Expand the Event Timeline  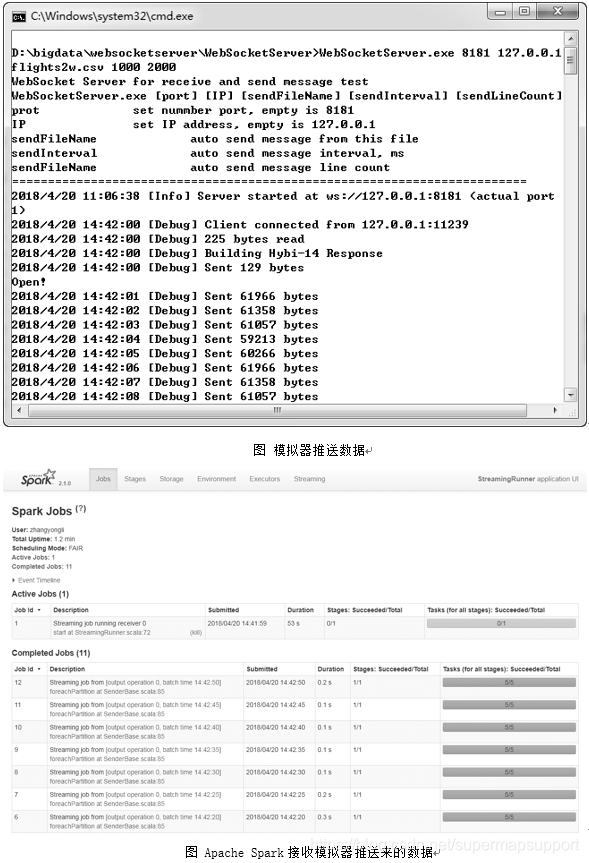coord(36,580)
